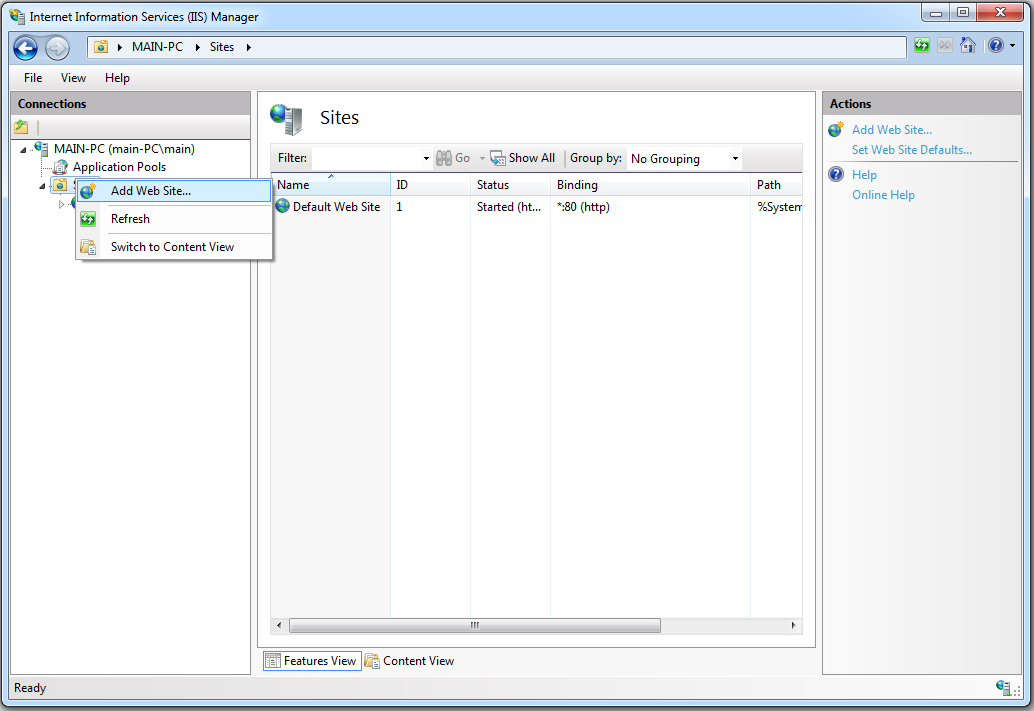Viewport: 1034px width, 711px height.
Task: Click the Online Help link in Actions panel
Action: (883, 194)
